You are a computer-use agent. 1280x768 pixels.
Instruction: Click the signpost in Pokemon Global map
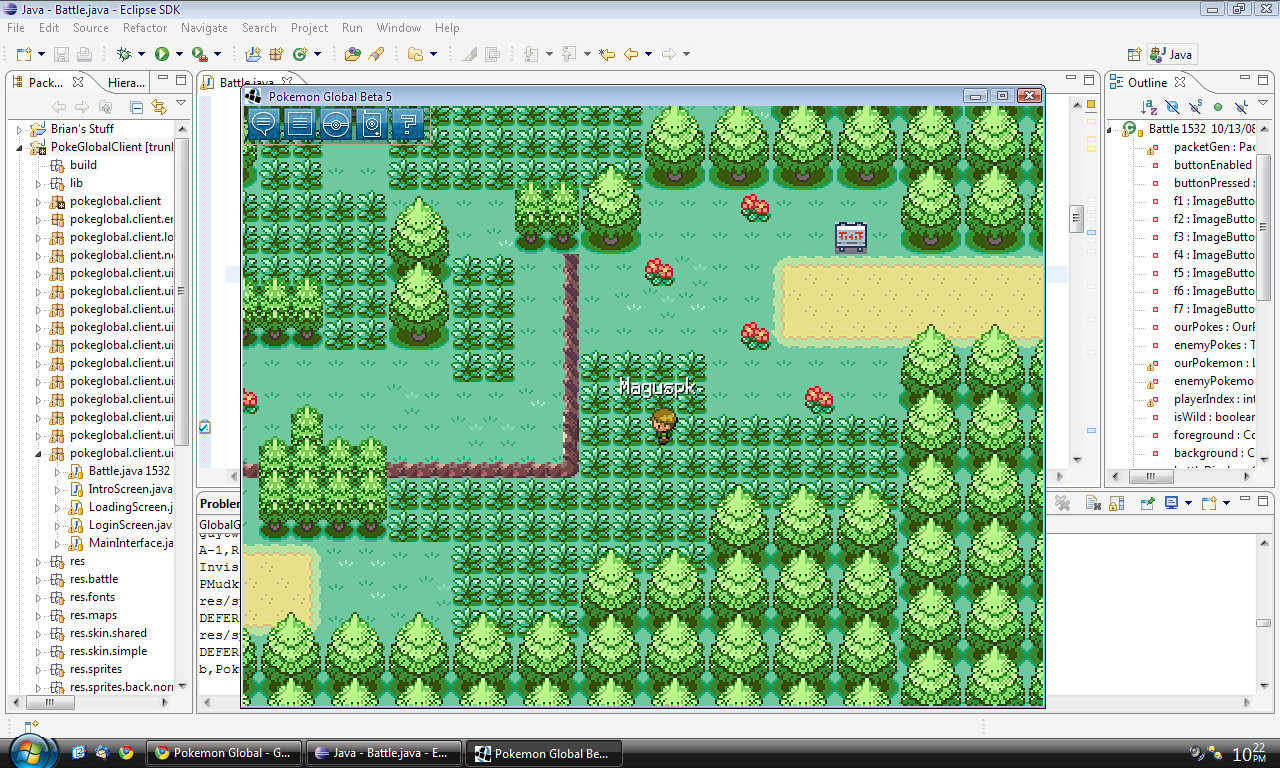[x=851, y=237]
